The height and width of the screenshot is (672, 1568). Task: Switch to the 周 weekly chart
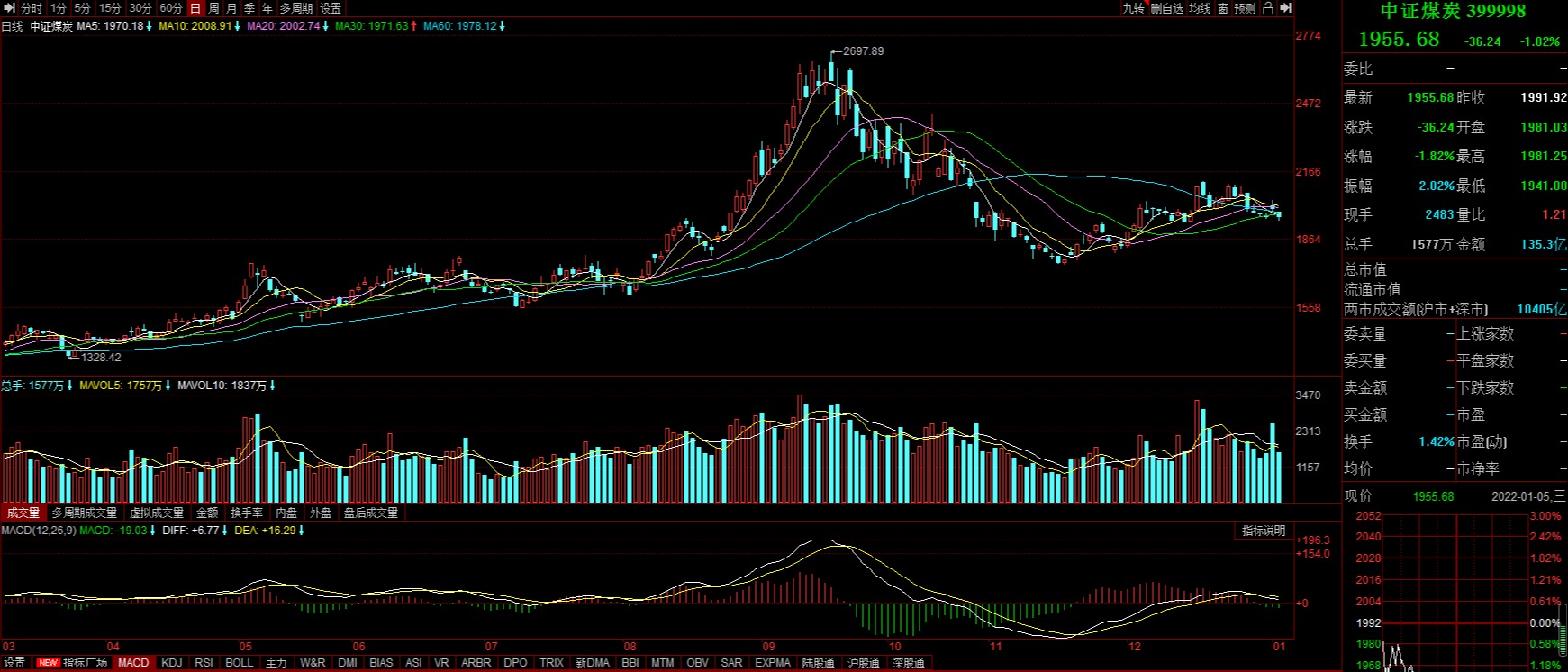pos(213,8)
